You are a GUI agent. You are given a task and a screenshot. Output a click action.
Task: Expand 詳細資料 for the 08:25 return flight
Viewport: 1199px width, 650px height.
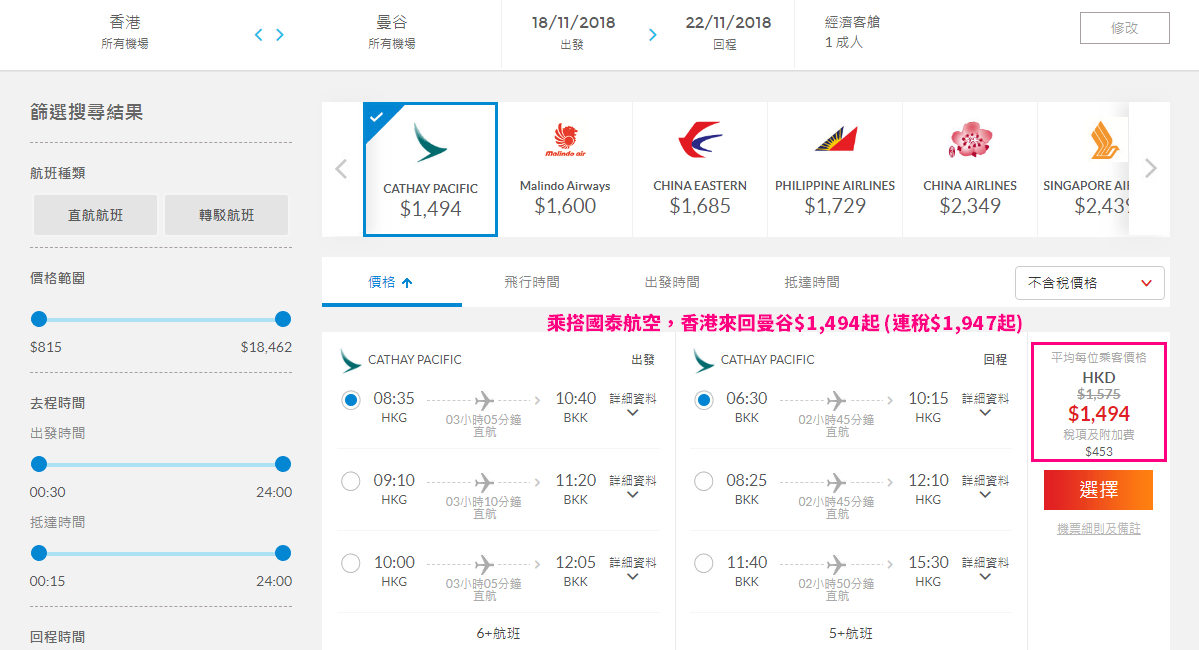[x=985, y=486]
